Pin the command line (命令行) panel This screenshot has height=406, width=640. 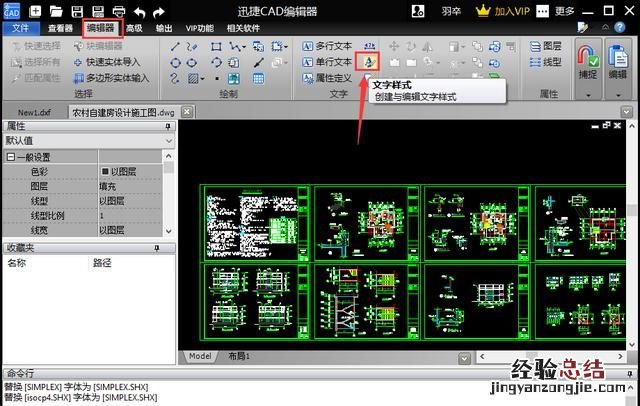[x=630, y=373]
